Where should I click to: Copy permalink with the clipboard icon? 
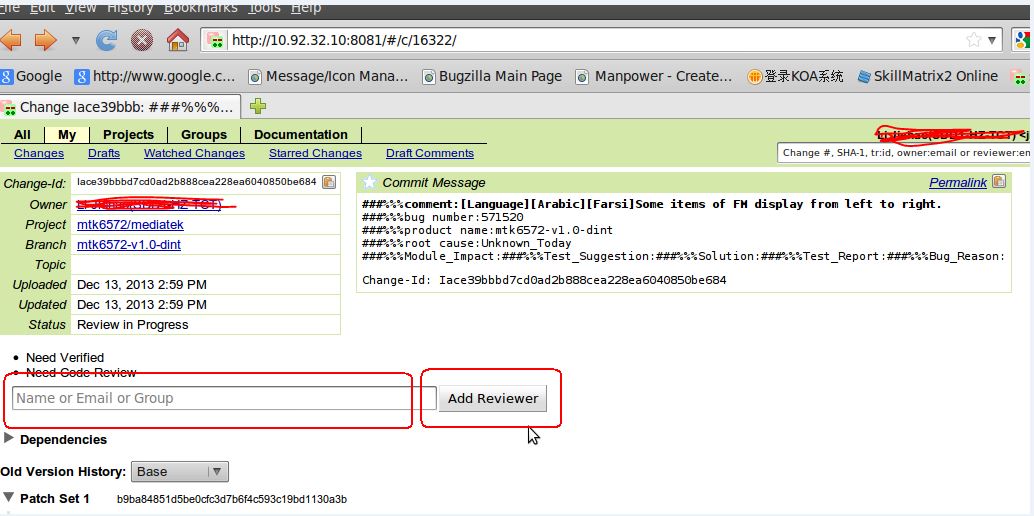click(999, 181)
